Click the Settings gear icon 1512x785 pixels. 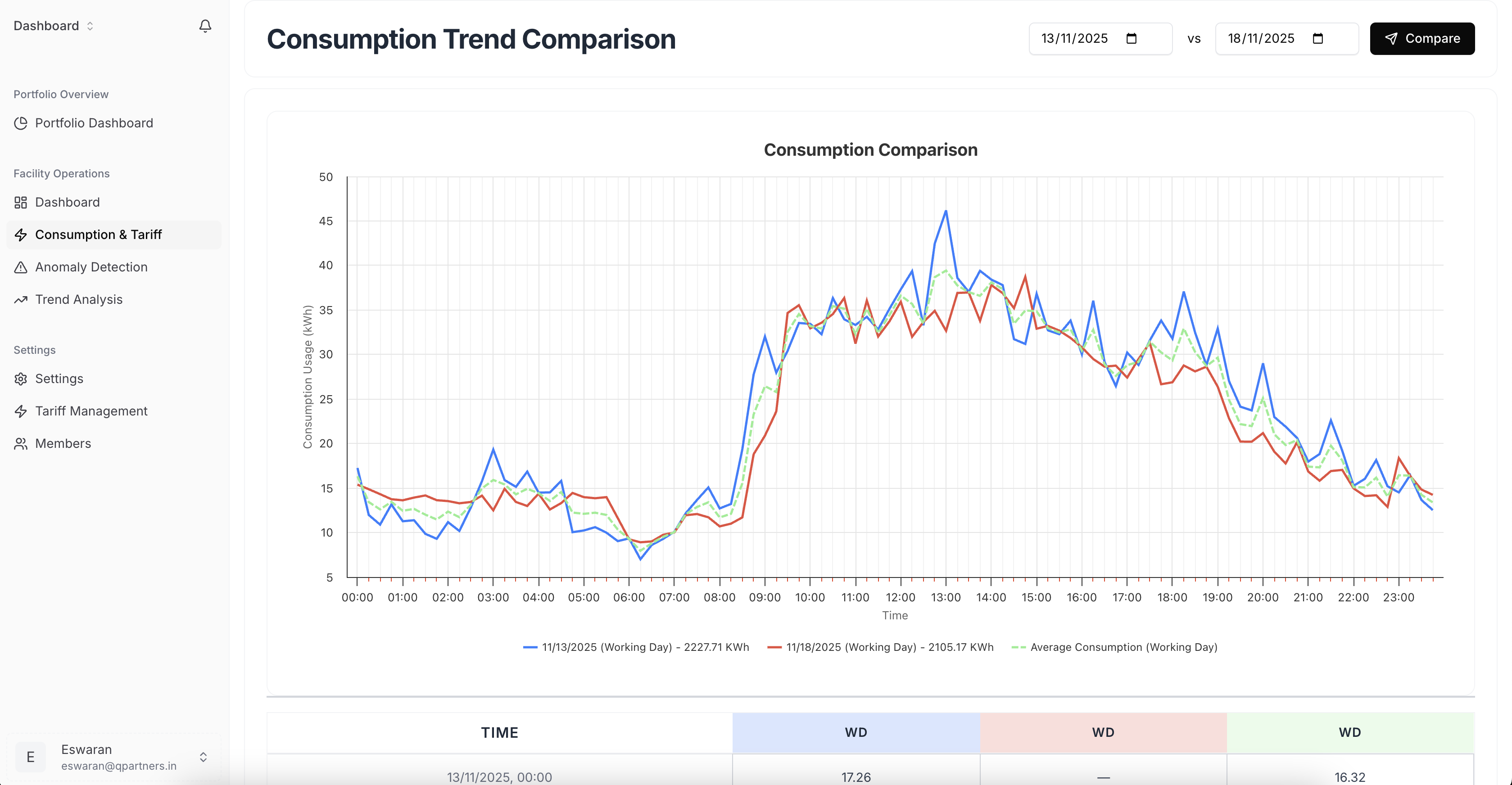(21, 379)
